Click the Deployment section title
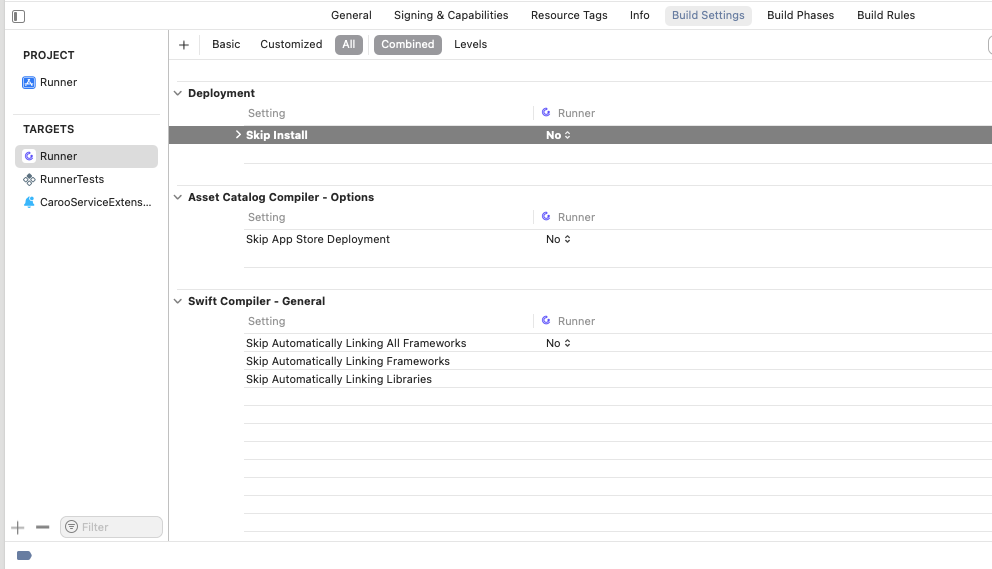This screenshot has width=992, height=569. coord(221,93)
